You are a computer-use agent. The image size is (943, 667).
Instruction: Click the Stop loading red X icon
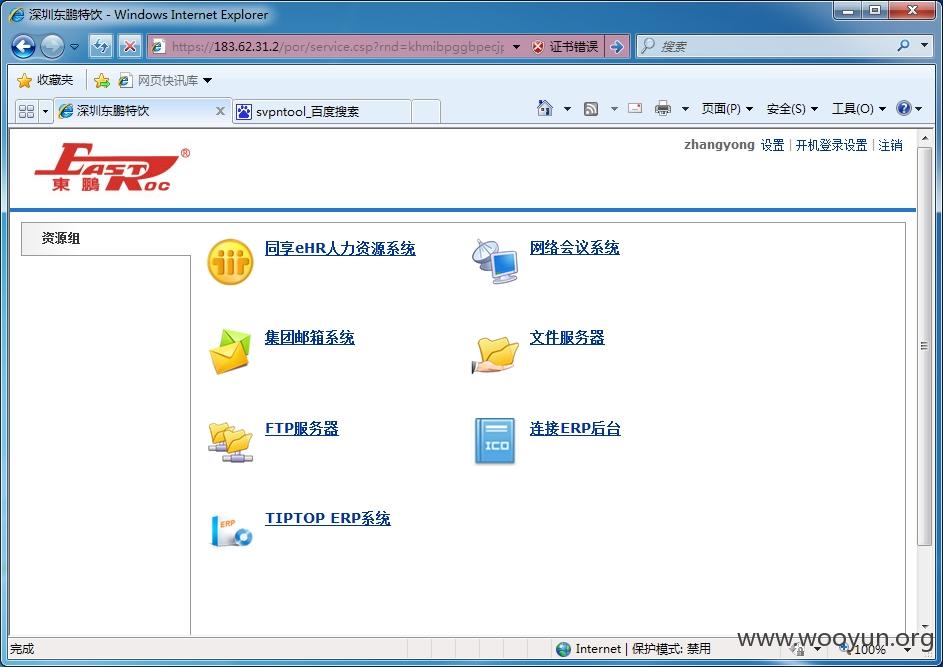[129, 46]
